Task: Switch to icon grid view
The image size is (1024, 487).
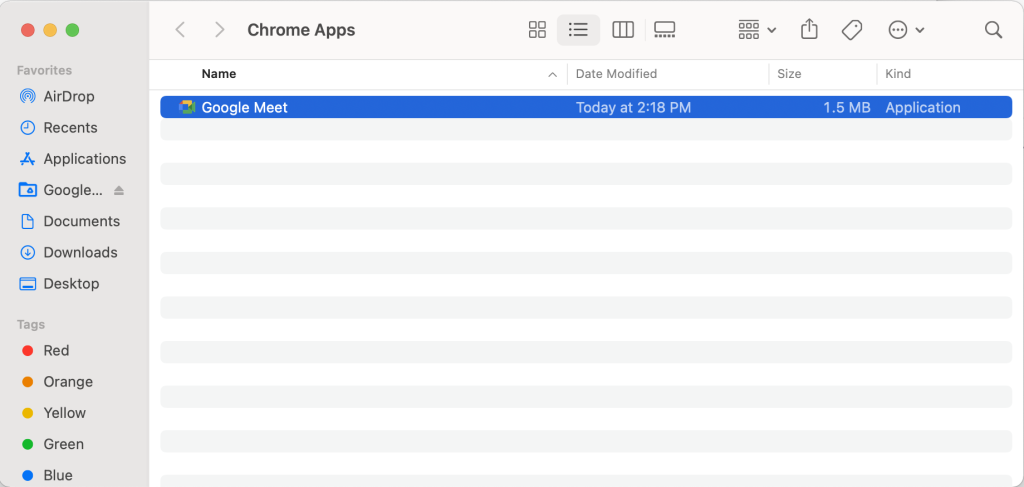Action: coord(537,30)
